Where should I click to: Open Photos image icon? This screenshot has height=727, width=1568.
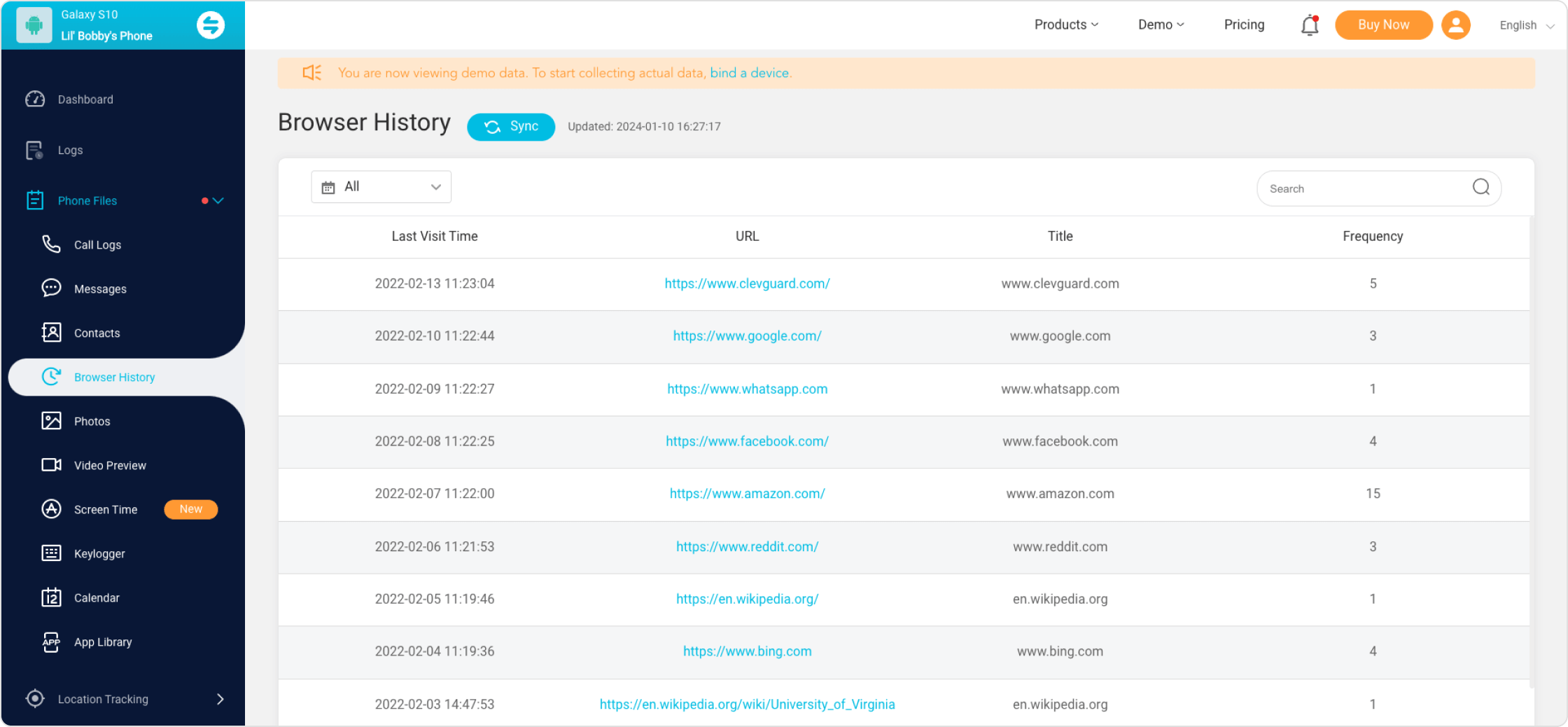pyautogui.click(x=51, y=421)
